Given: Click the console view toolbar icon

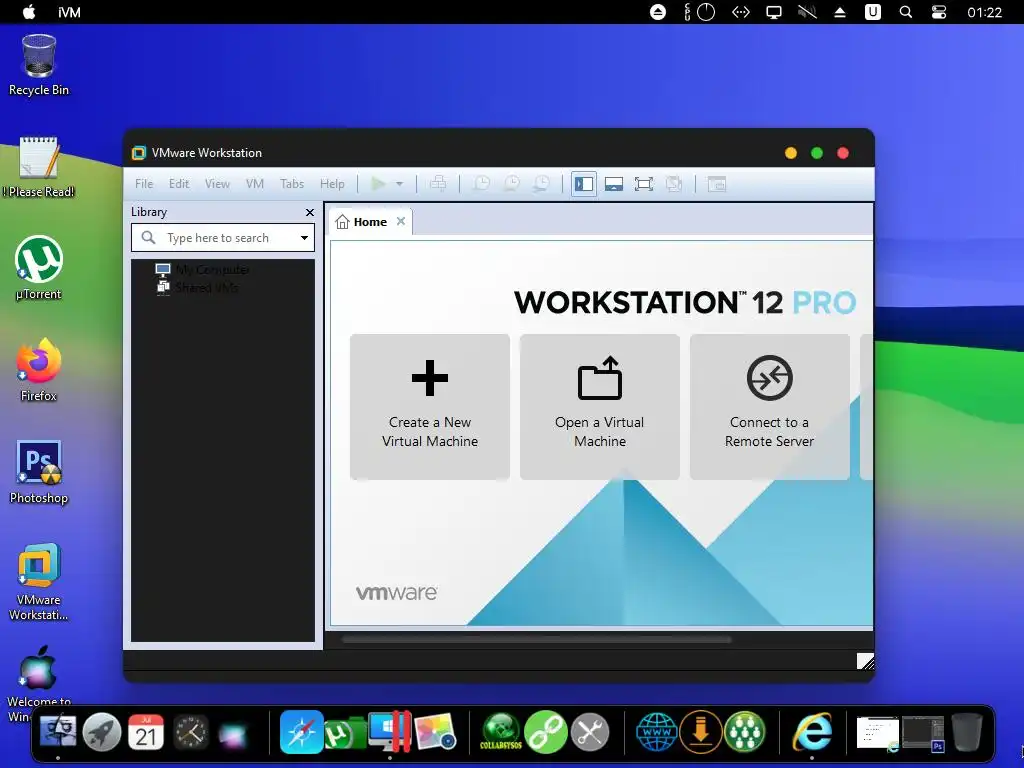Looking at the screenshot, I should point(717,184).
